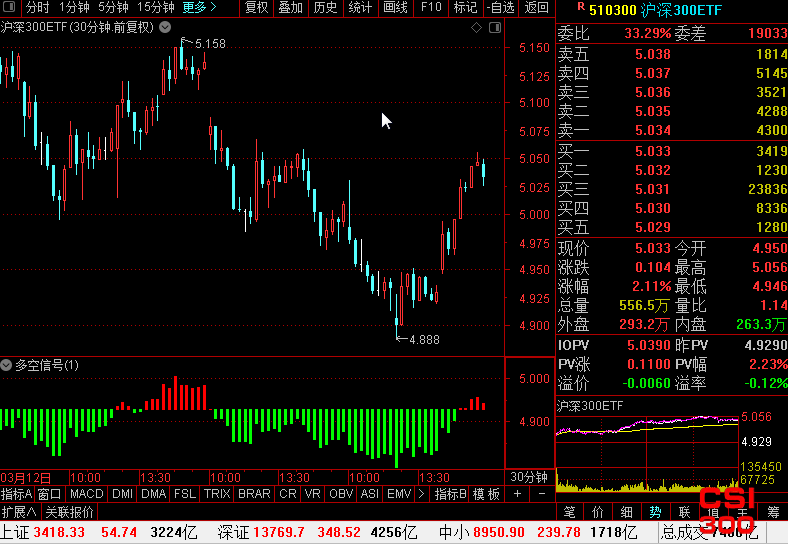Viewport: 788px width, 544px height.
Task: Click the diamond icon above the candlestick chart
Action: click(x=476, y=28)
